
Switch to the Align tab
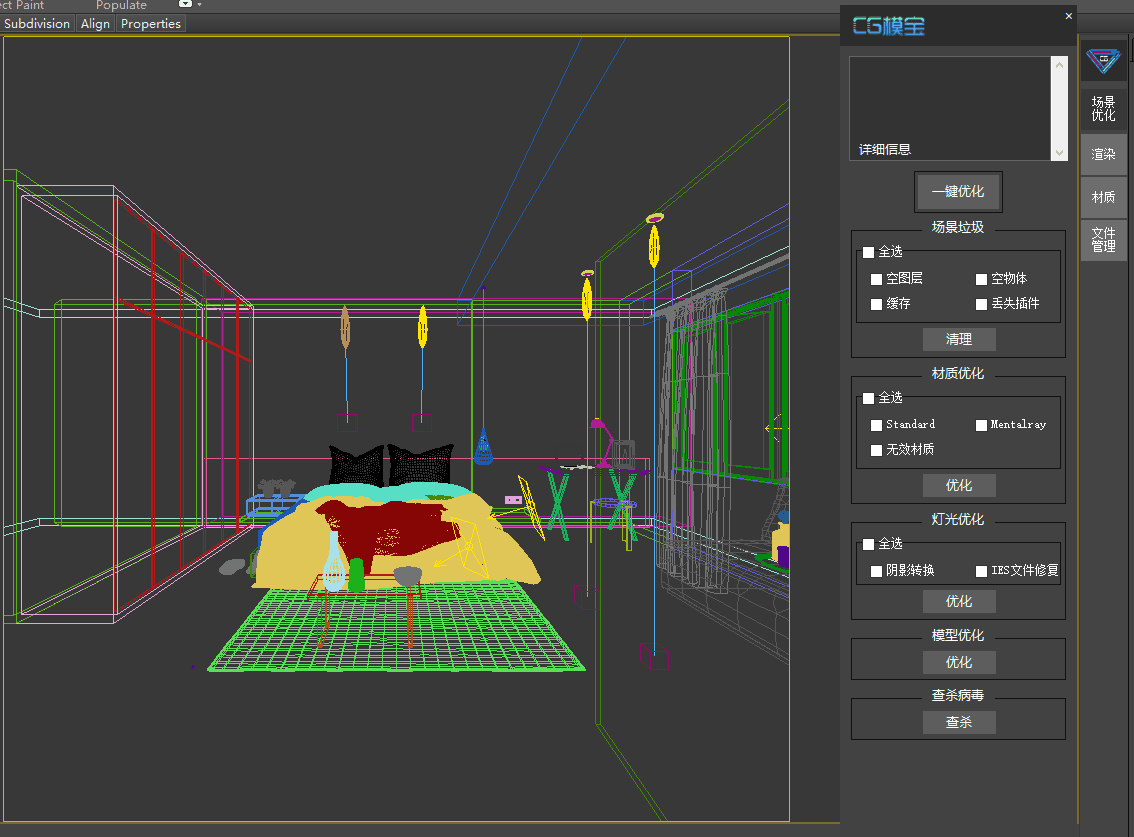95,23
